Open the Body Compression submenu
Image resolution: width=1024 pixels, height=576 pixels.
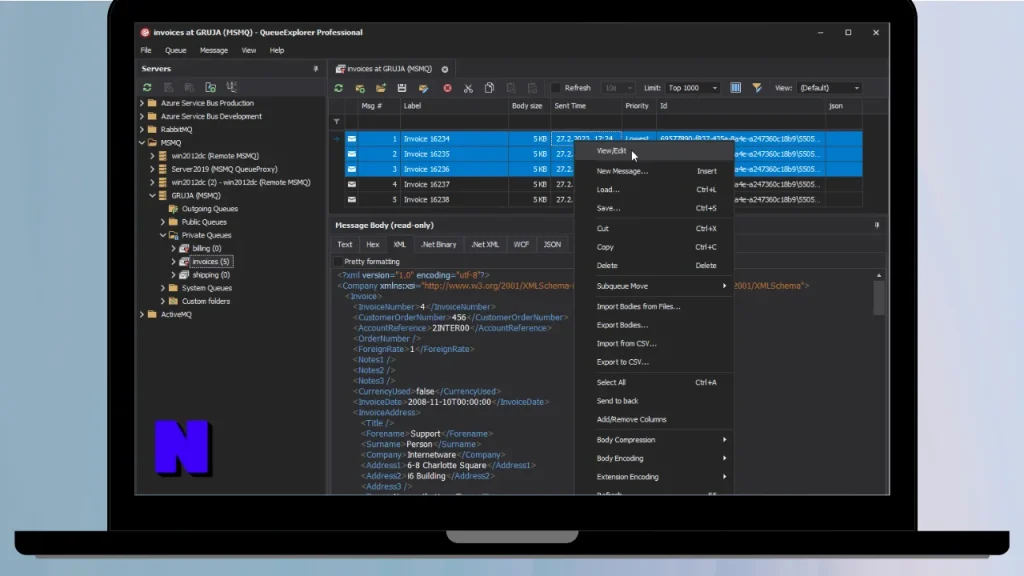pyautogui.click(x=654, y=440)
